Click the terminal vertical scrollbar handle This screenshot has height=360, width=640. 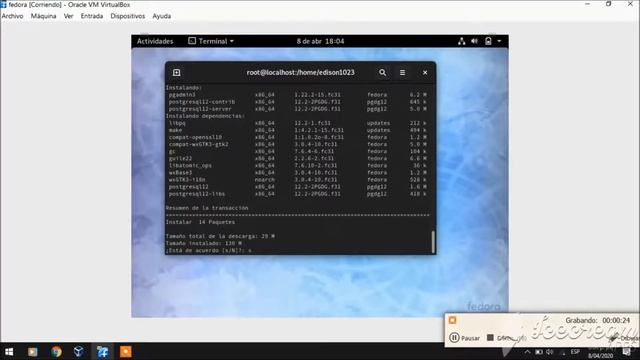click(433, 242)
